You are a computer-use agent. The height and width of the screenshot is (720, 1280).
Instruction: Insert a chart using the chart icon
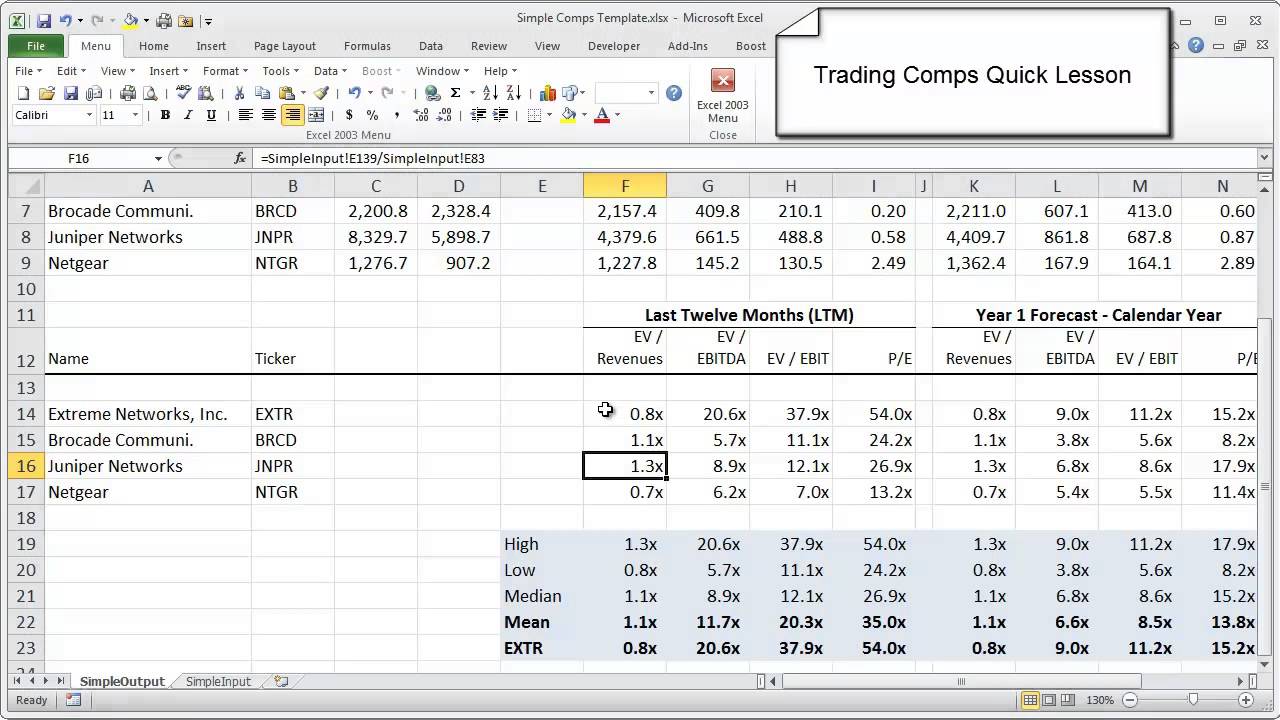point(547,93)
